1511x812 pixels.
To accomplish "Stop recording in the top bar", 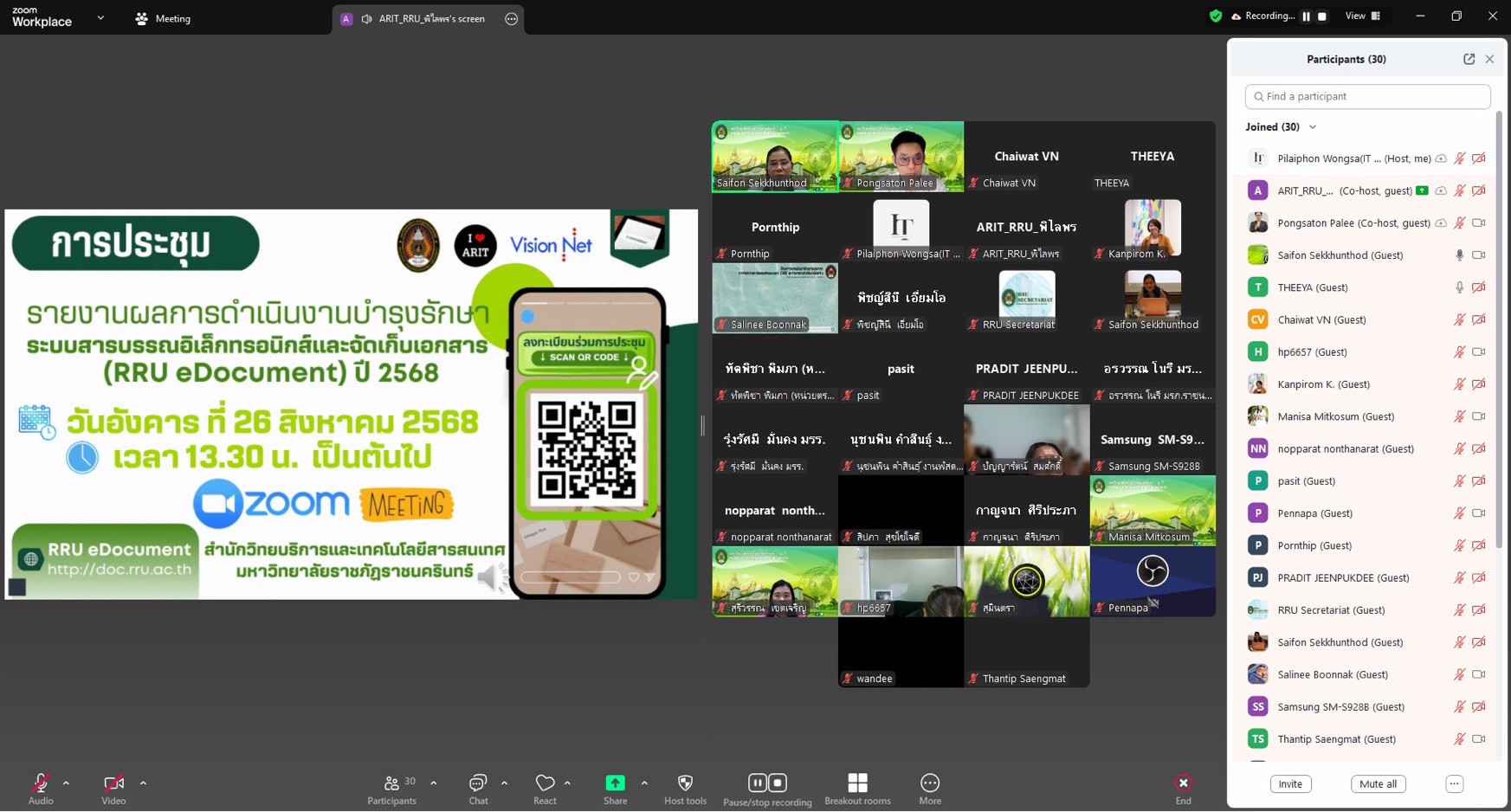I will [x=1321, y=16].
